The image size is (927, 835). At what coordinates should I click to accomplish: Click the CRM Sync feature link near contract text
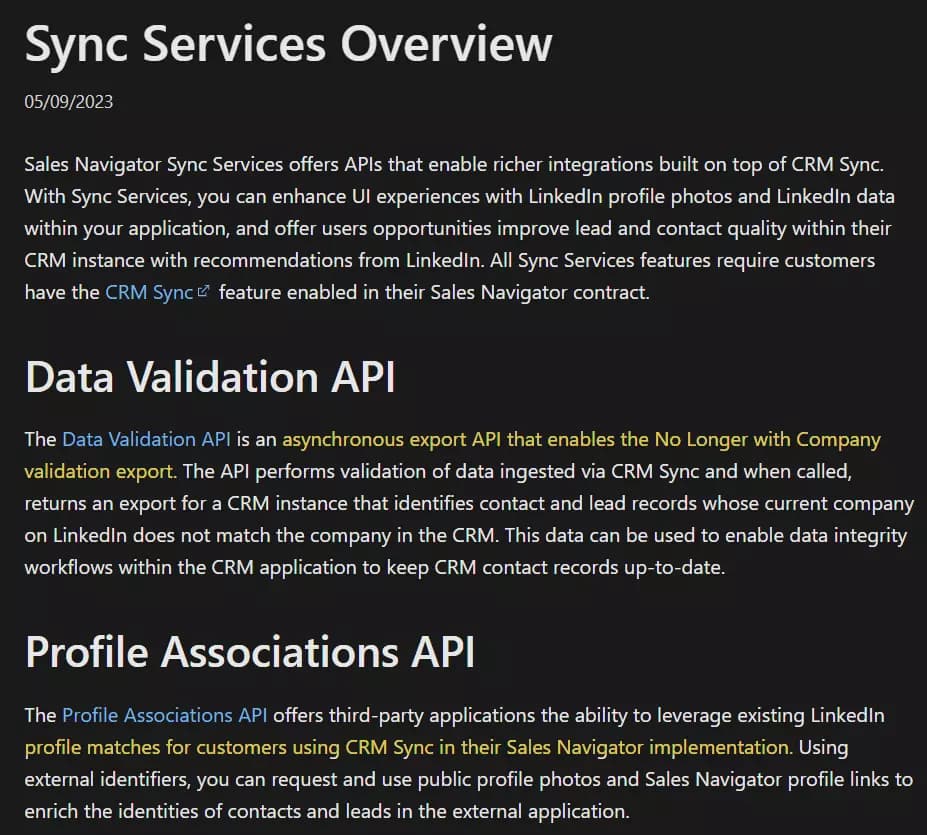146,292
